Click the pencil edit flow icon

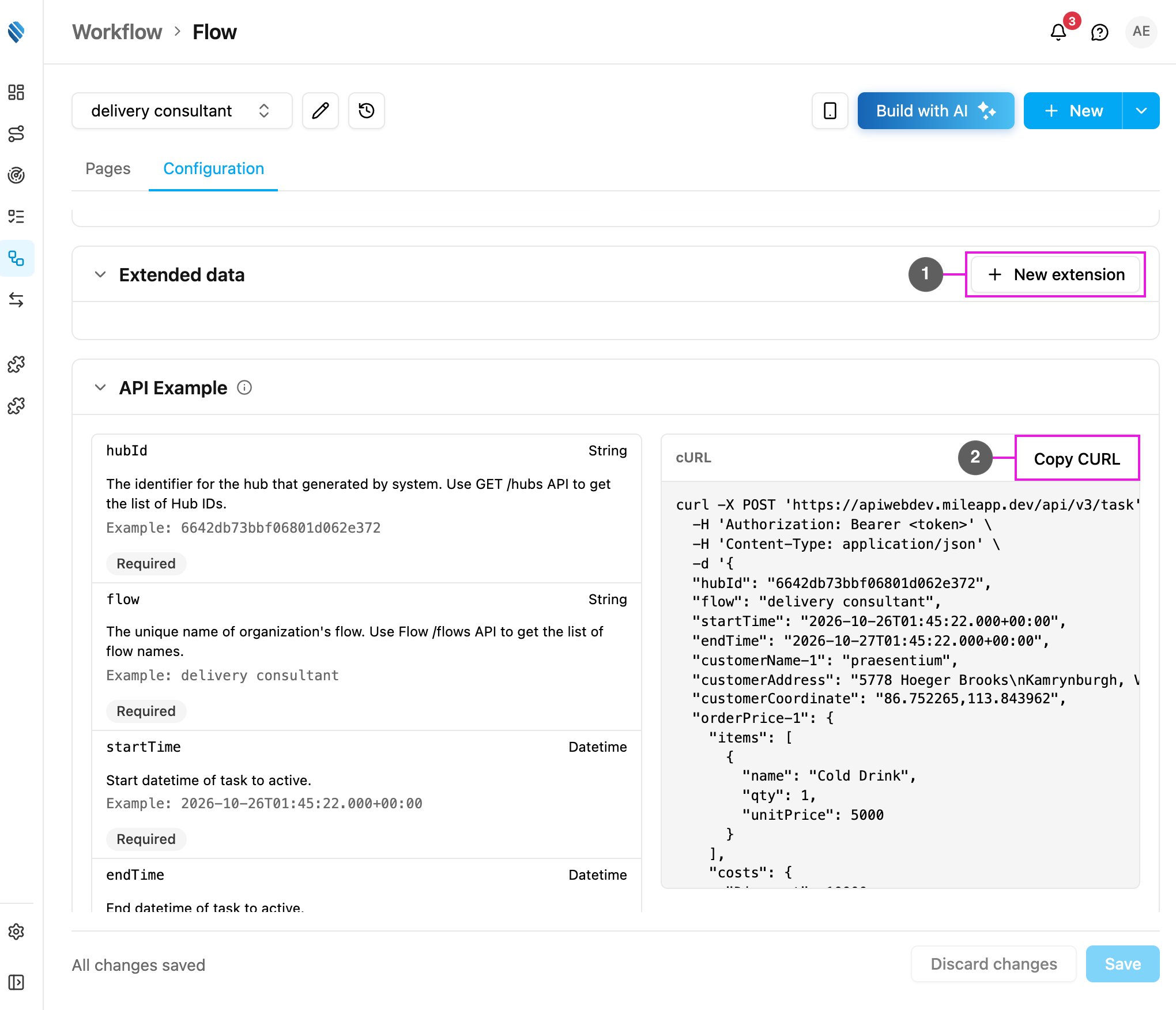[x=321, y=111]
